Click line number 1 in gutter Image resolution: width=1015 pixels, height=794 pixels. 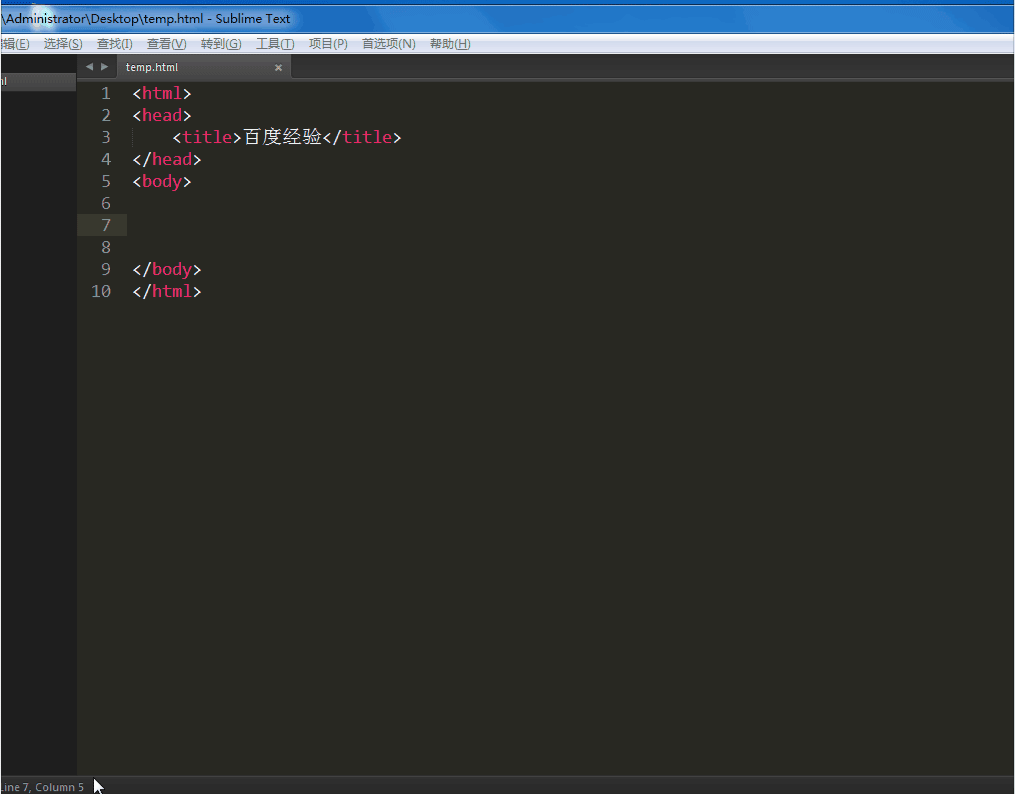pos(106,93)
